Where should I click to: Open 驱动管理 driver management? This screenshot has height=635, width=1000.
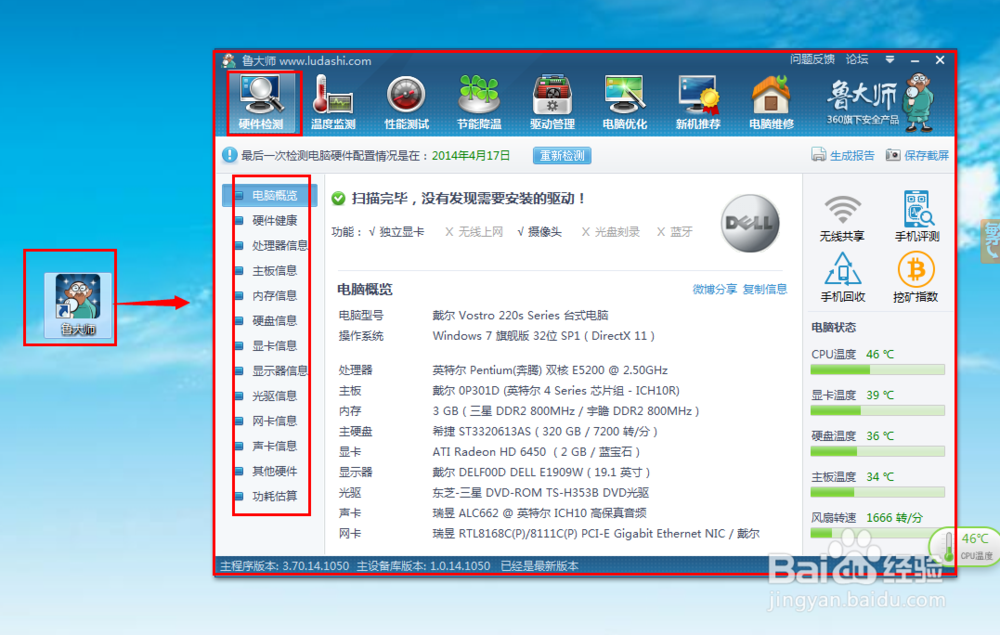pos(552,102)
